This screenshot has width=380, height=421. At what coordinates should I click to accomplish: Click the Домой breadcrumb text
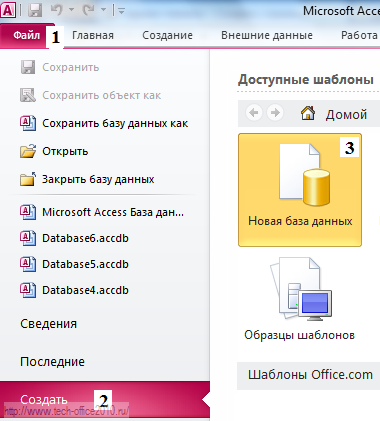[346, 114]
